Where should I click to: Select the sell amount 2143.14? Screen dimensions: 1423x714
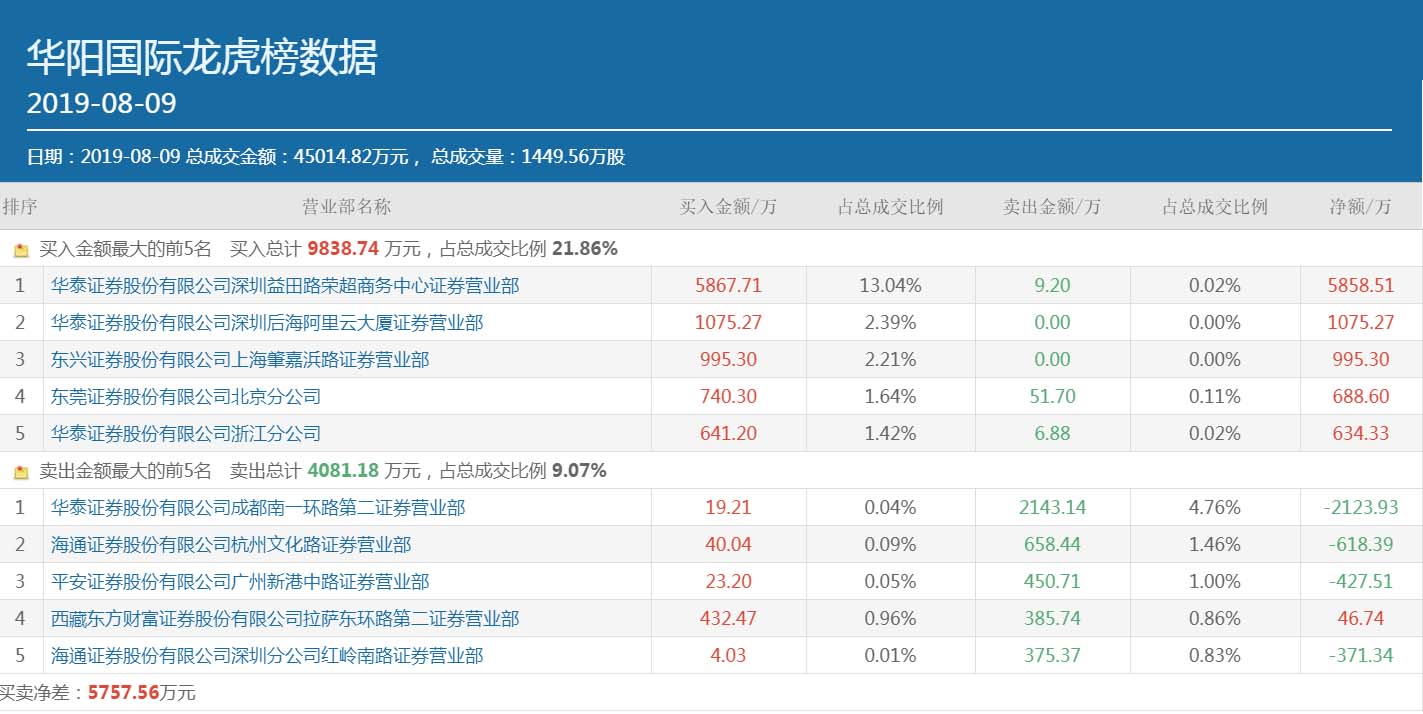tap(1052, 508)
